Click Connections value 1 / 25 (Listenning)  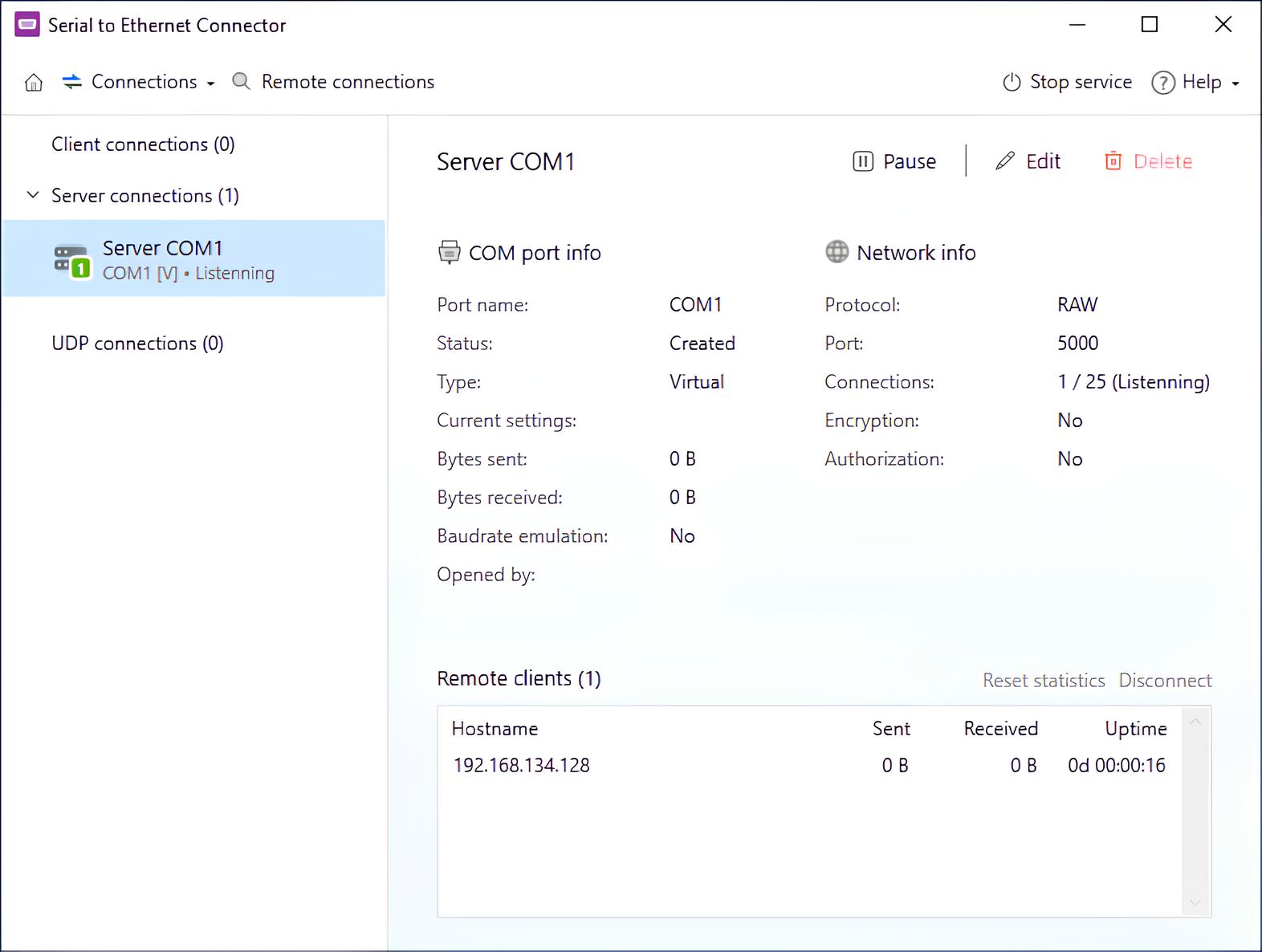1134,382
